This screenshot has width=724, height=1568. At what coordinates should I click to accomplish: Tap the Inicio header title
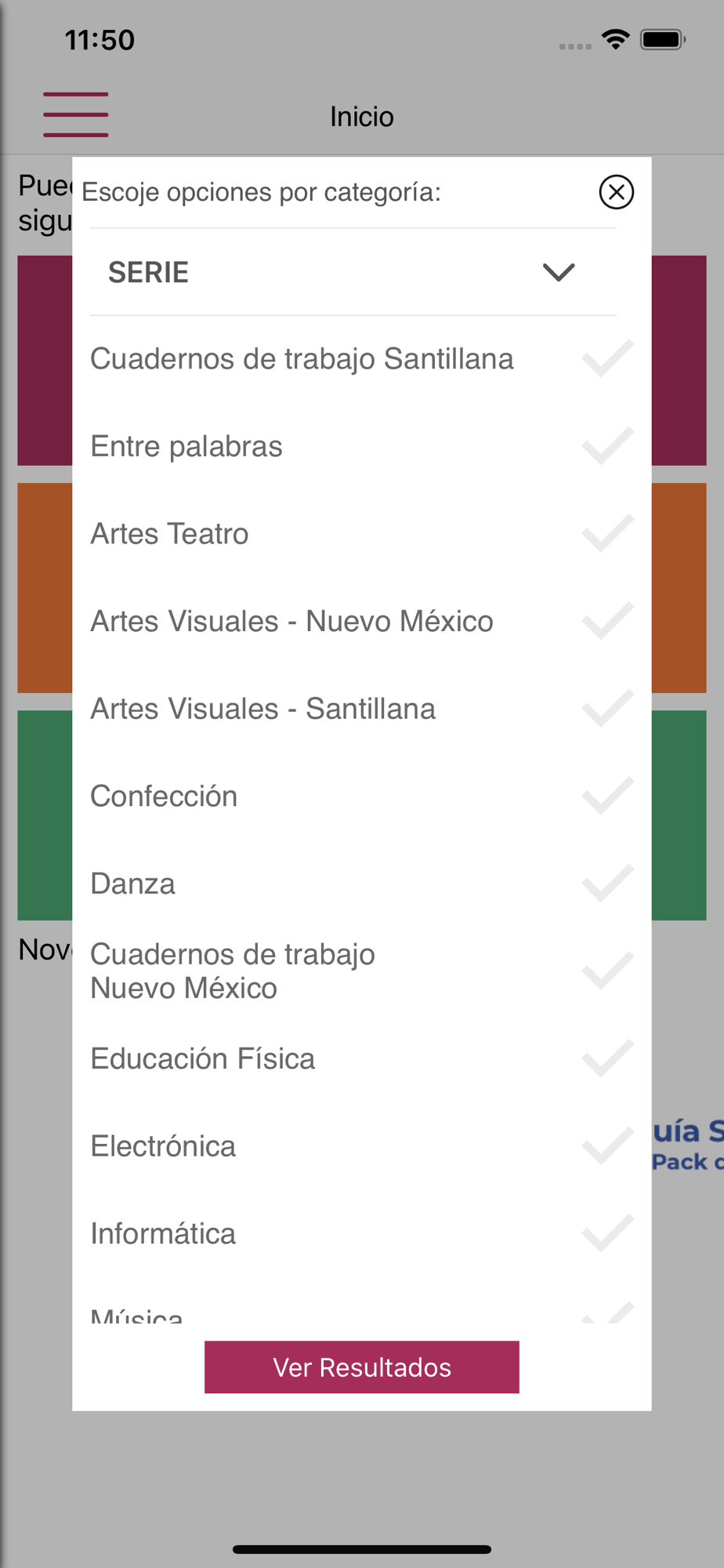(362, 117)
